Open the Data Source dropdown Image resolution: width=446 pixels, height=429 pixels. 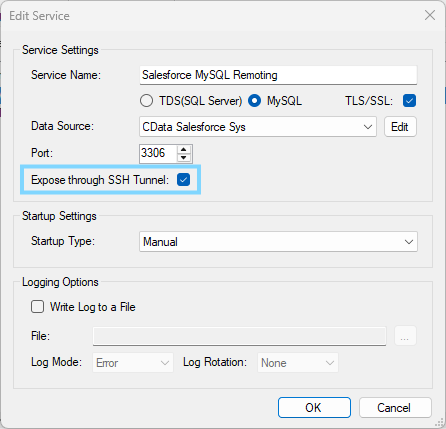click(x=258, y=127)
